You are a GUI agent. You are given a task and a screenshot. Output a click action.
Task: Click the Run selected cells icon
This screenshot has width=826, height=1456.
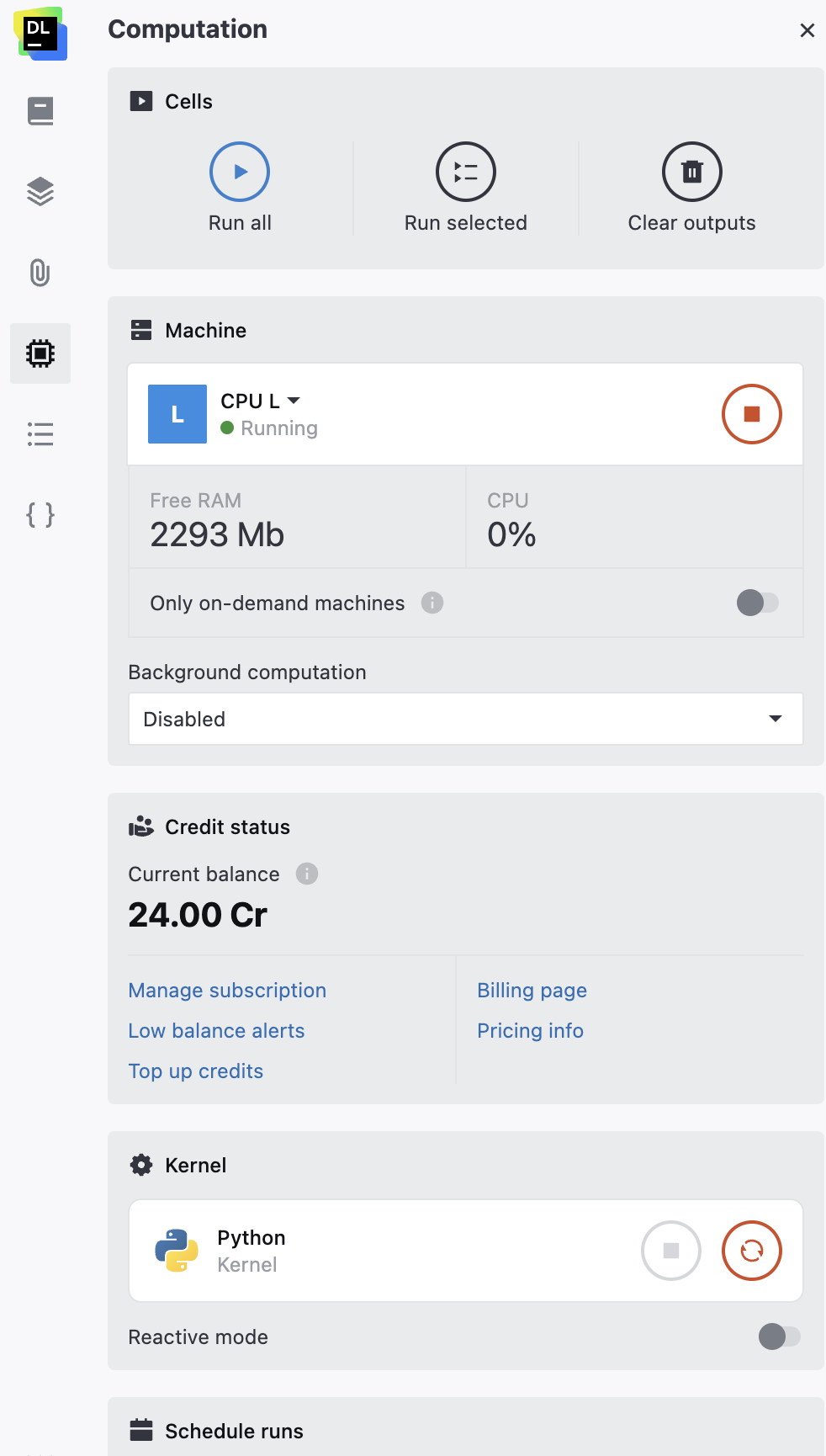(466, 172)
